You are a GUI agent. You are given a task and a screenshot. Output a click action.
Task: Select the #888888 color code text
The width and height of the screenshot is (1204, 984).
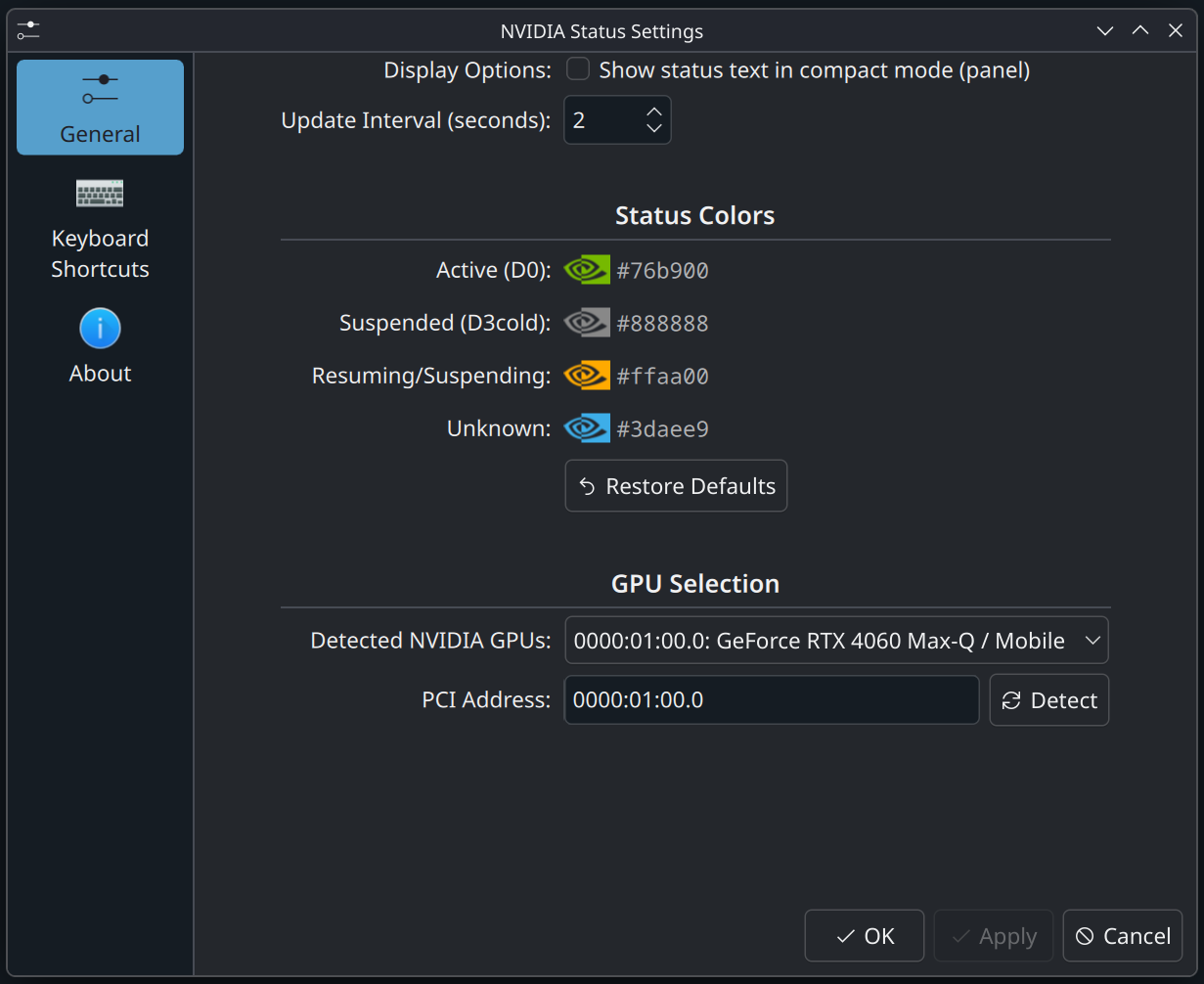[x=662, y=323]
